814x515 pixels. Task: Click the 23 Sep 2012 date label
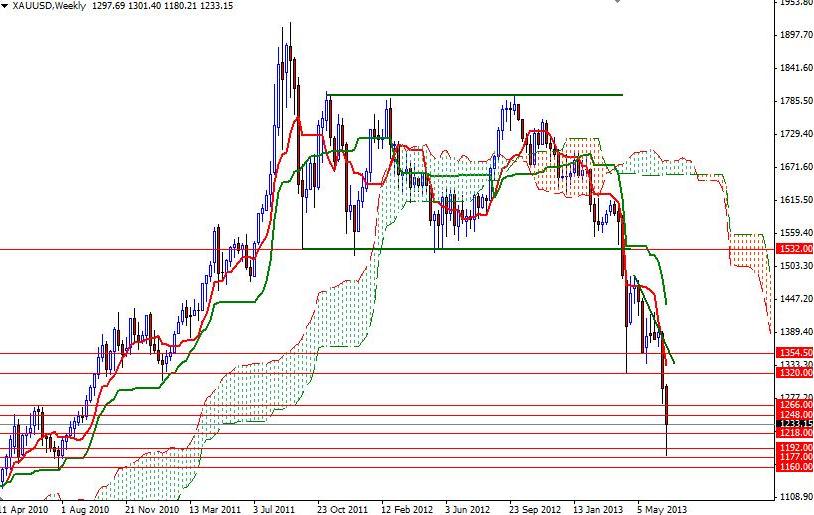(x=535, y=509)
